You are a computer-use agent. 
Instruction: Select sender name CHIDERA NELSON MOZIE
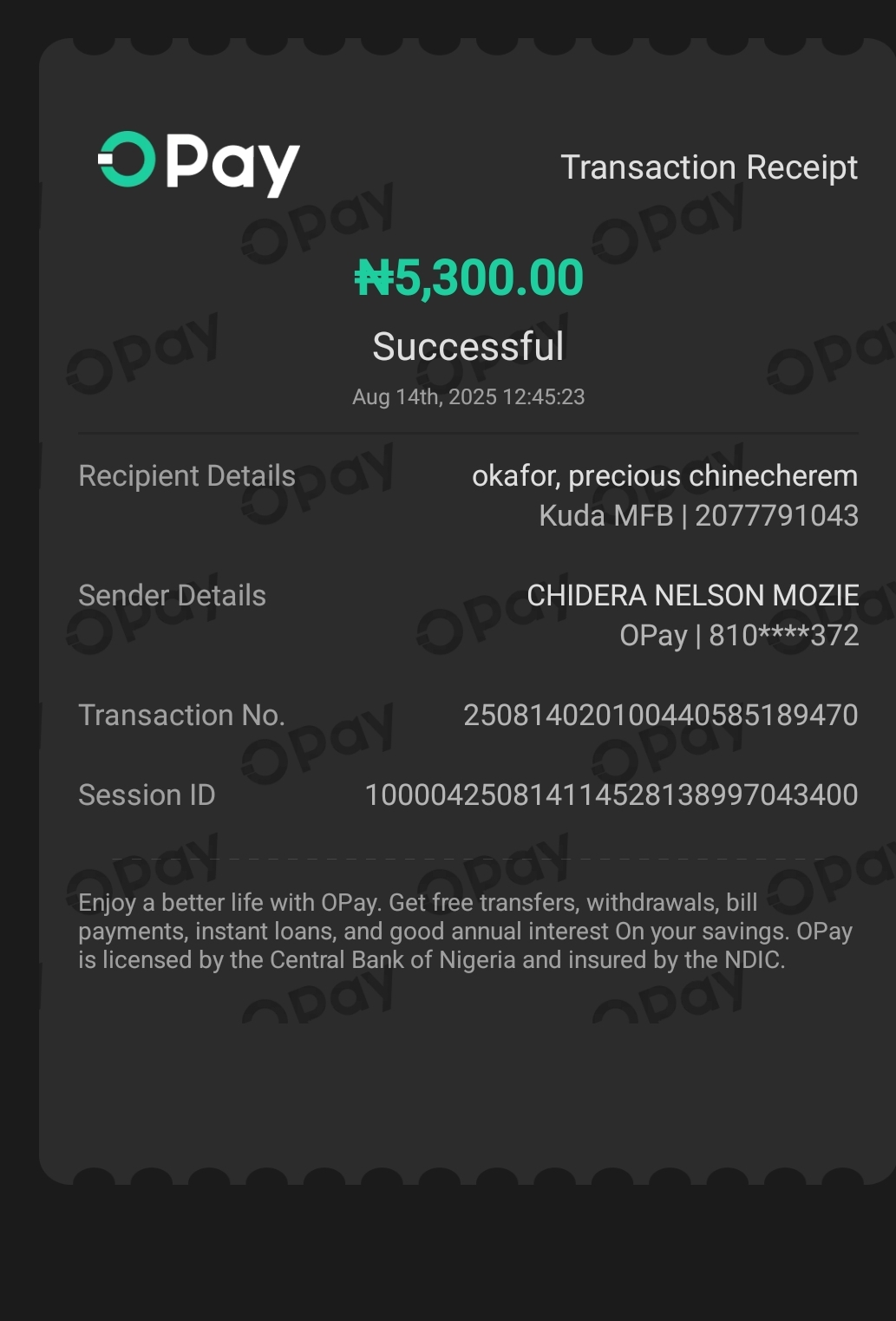[x=692, y=596]
